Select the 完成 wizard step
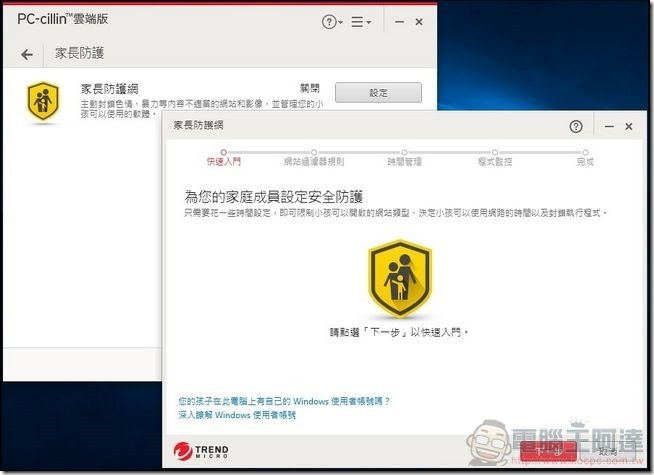Image resolution: width=654 pixels, height=475 pixels. pyautogui.click(x=585, y=158)
